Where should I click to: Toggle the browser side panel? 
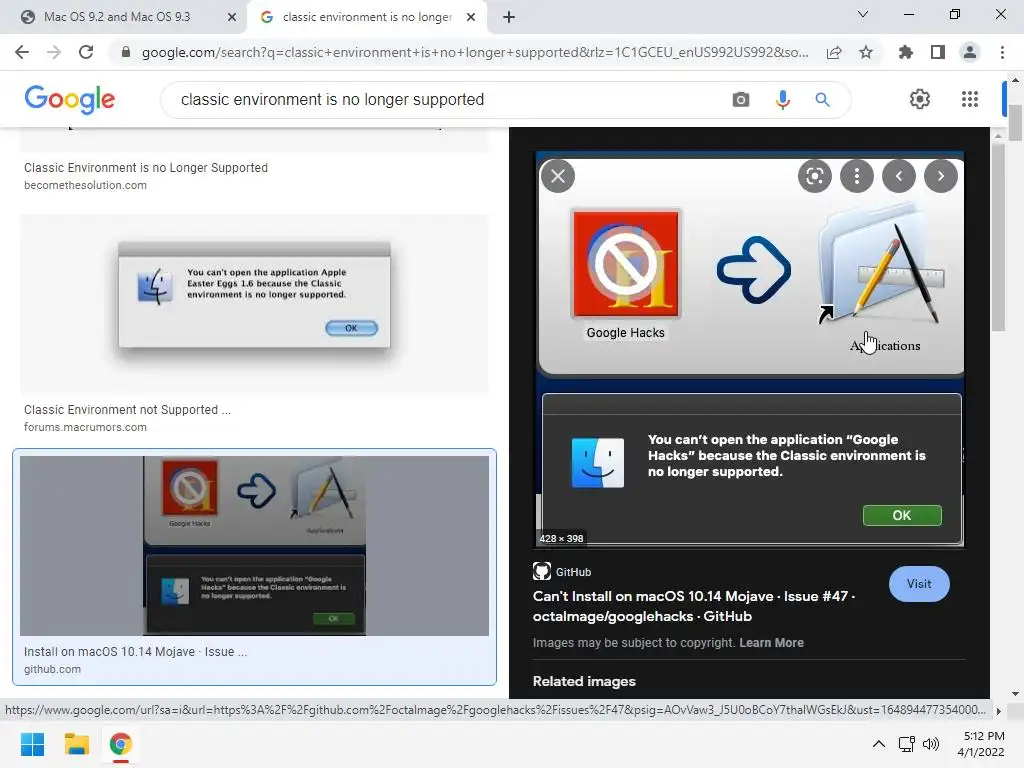[x=938, y=52]
